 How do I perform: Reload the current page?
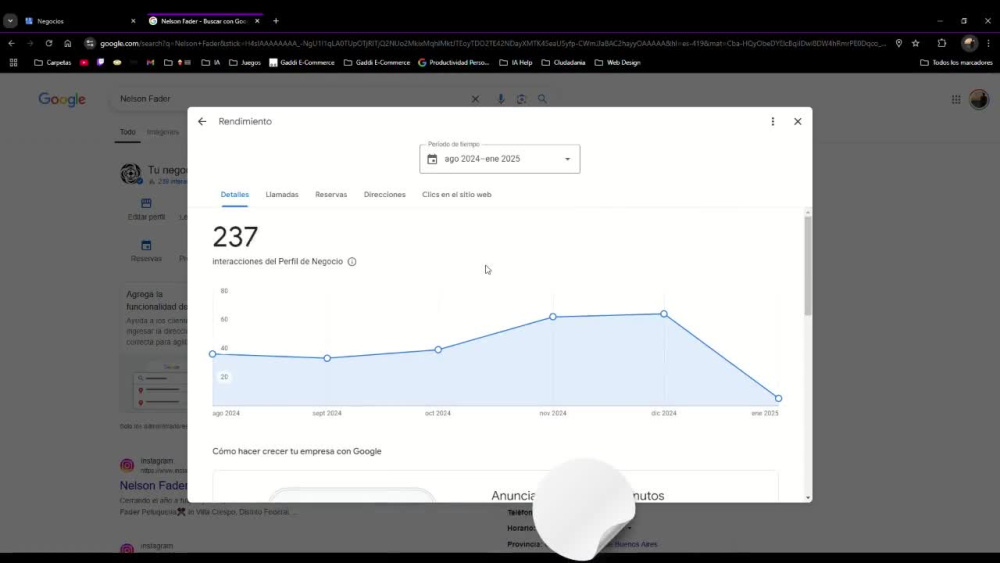[x=48, y=43]
